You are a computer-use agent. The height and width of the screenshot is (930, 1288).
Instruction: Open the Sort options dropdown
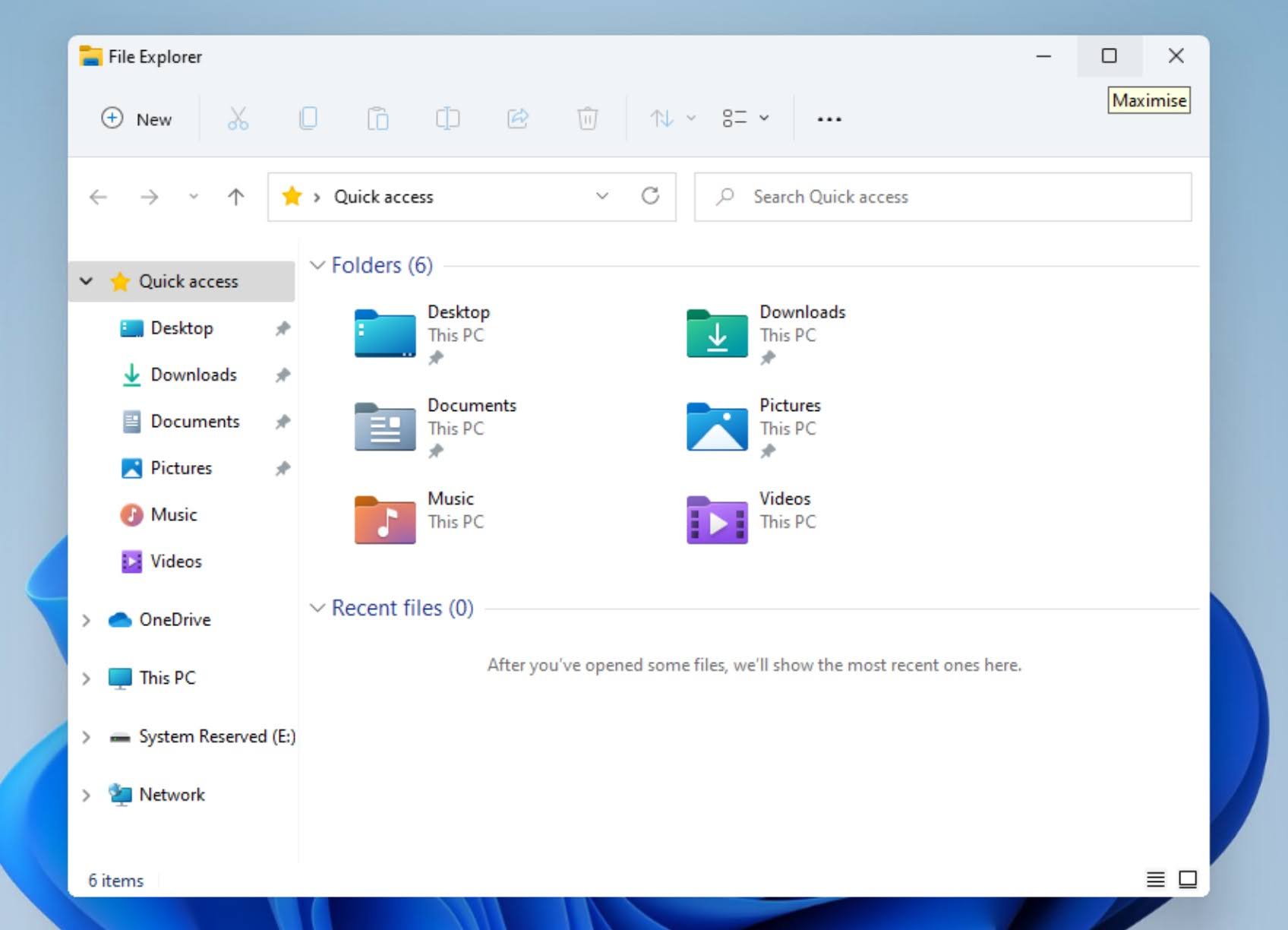pyautogui.click(x=672, y=119)
